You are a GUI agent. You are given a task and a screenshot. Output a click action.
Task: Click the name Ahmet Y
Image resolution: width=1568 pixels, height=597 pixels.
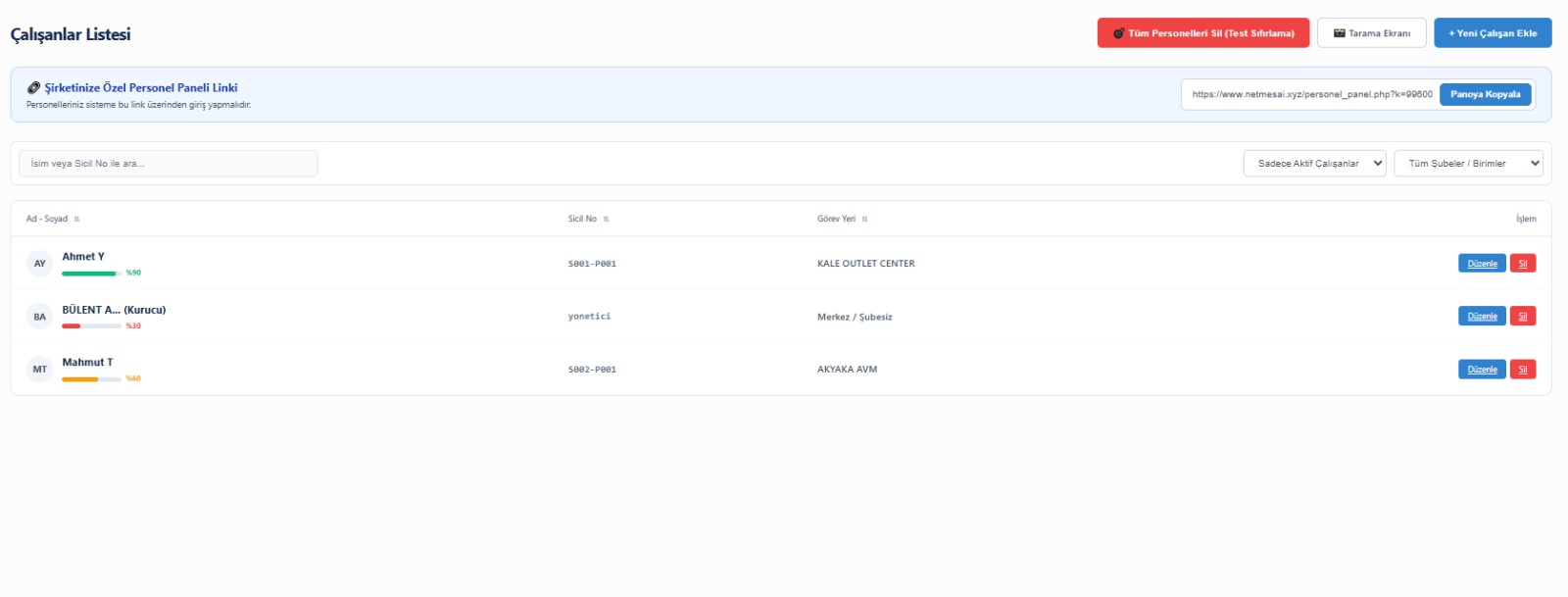coord(83,257)
